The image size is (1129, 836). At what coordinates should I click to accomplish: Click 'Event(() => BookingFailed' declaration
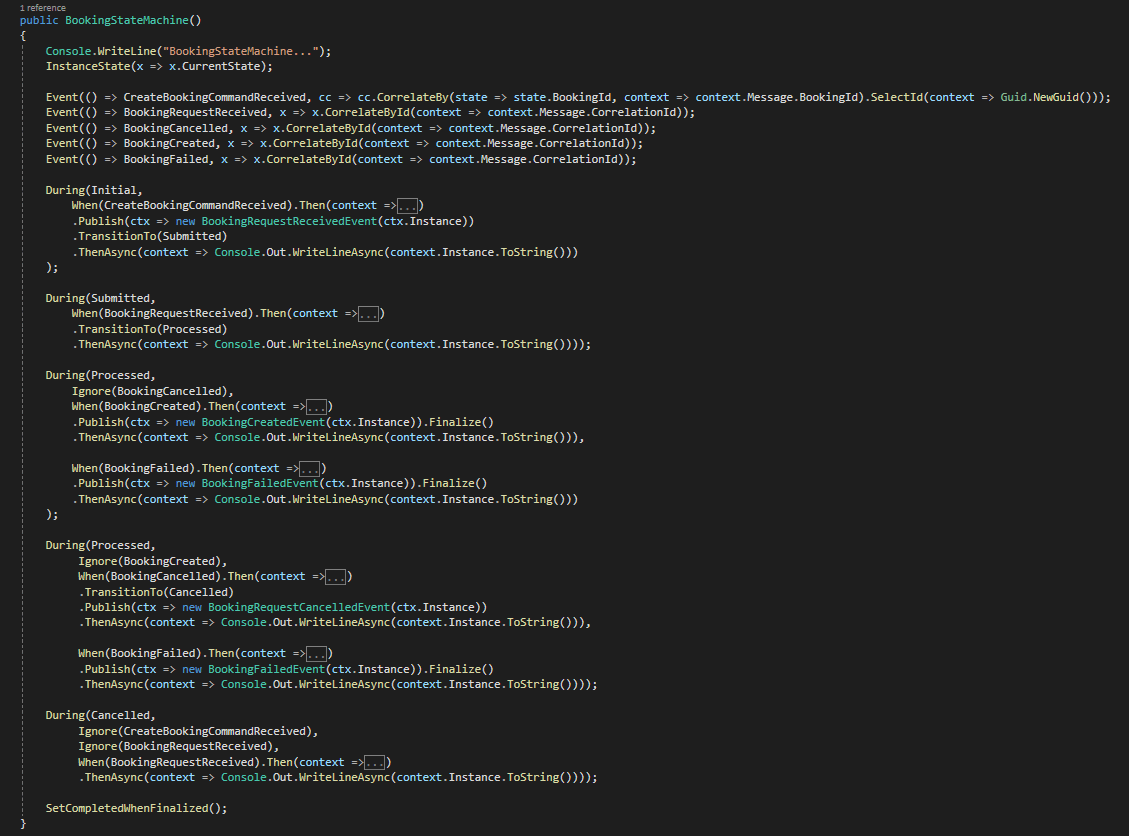tap(127, 159)
